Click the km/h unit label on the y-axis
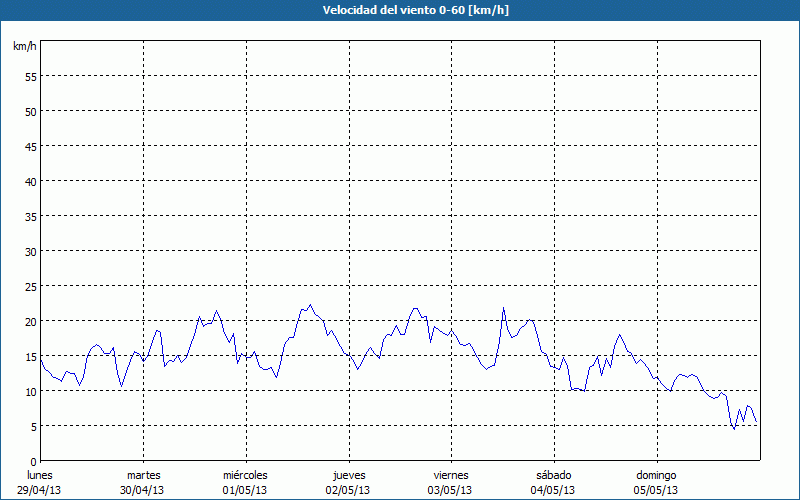Viewport: 800px width, 500px height. point(25,47)
